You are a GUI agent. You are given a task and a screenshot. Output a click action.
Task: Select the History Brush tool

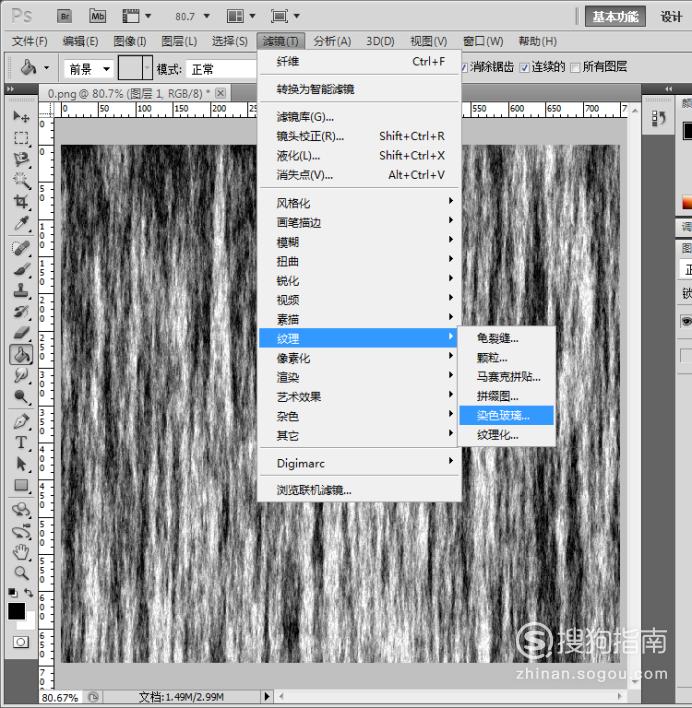point(21,312)
